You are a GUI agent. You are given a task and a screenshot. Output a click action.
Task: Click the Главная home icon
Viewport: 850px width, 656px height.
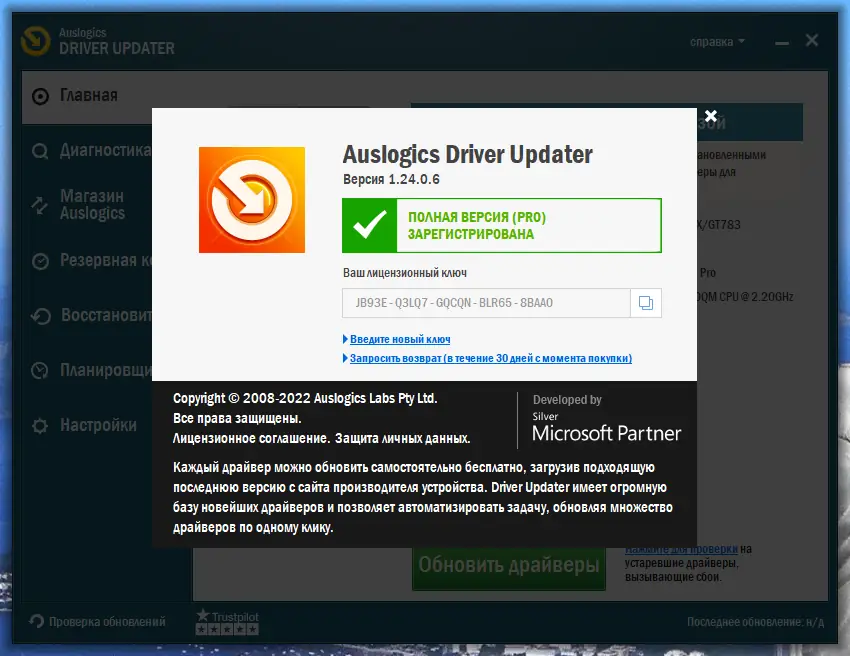click(x=40, y=95)
